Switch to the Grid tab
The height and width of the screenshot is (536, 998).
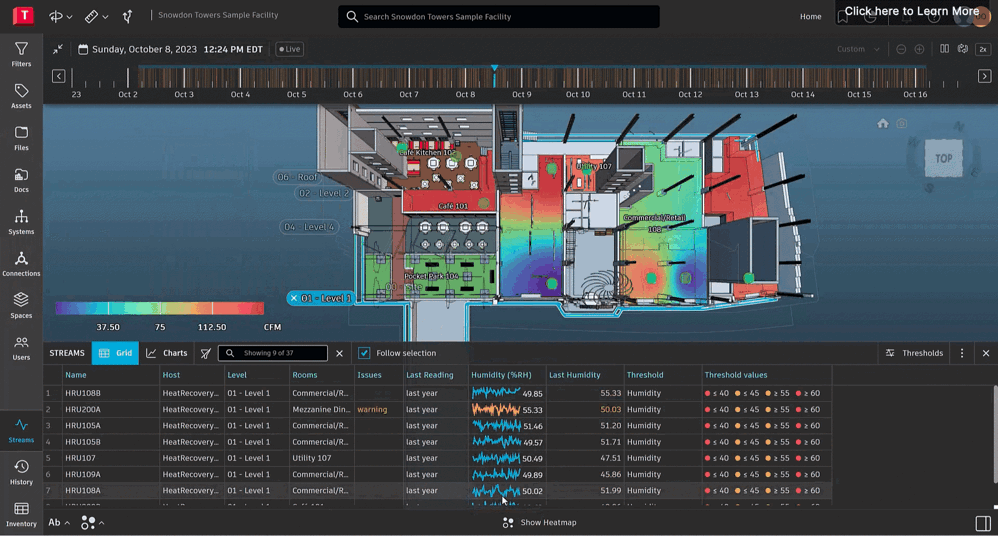tap(115, 353)
